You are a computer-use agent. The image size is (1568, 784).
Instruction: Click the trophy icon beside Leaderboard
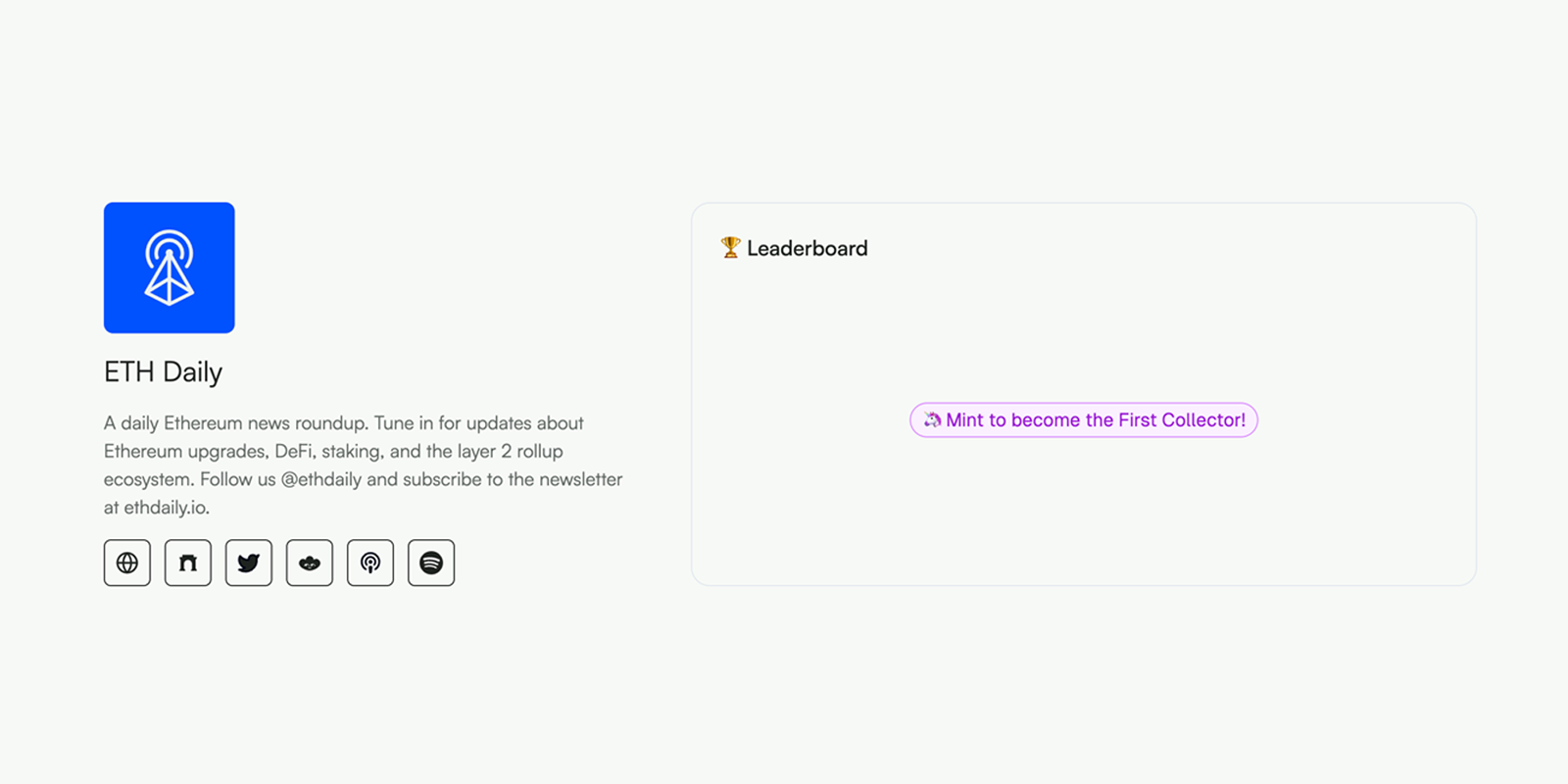click(x=730, y=248)
